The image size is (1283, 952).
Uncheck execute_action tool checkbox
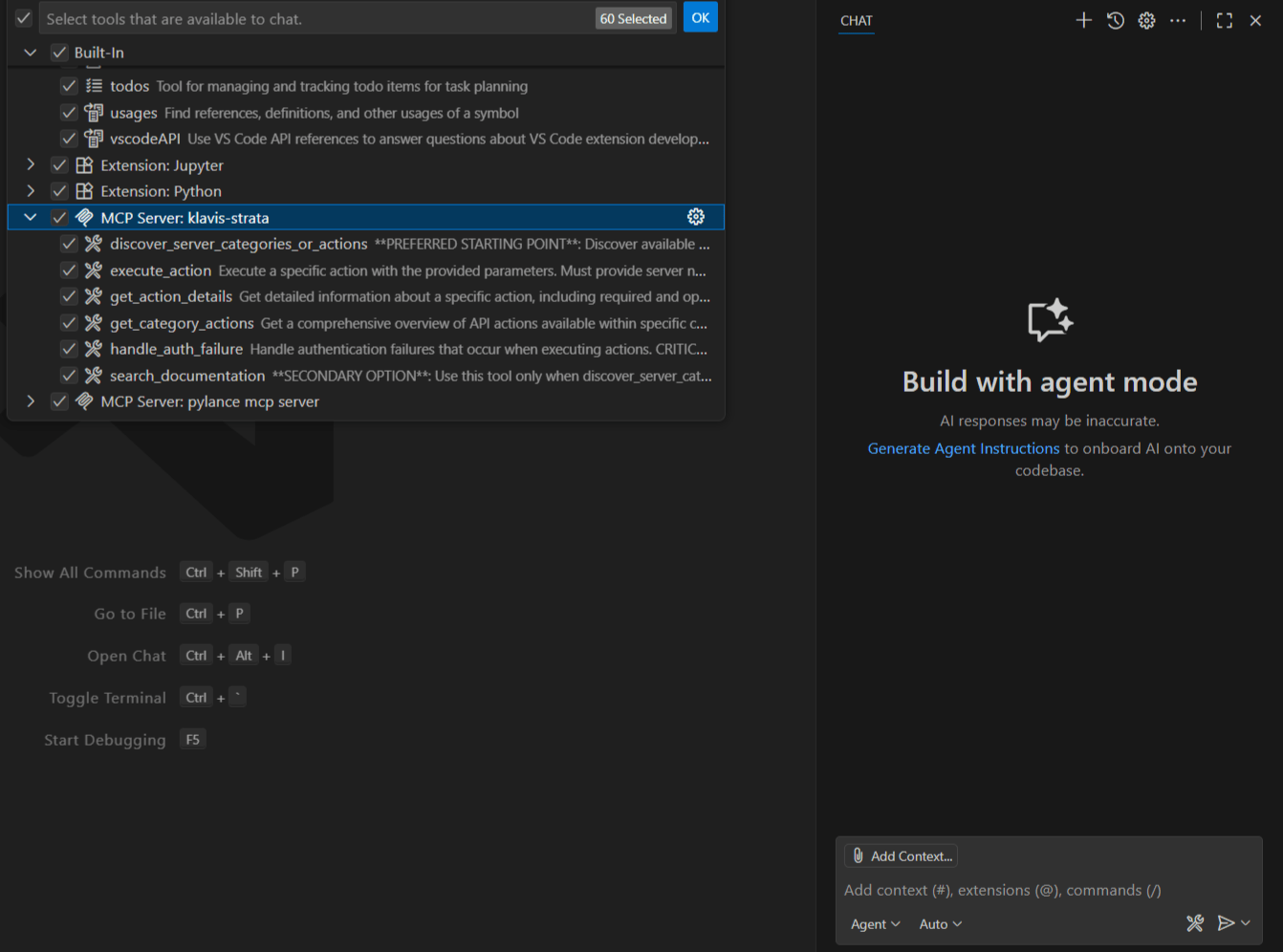tap(69, 270)
